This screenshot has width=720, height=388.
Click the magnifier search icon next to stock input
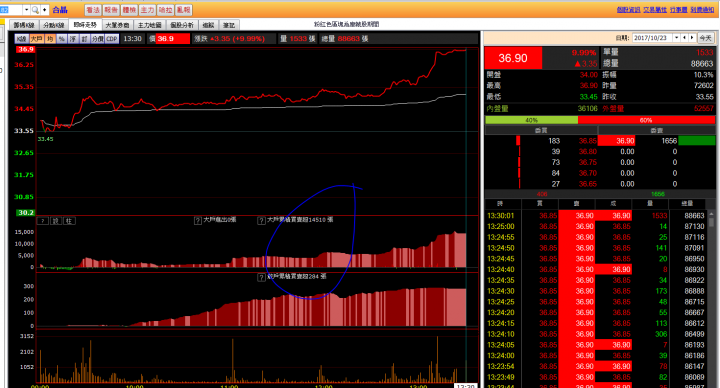[35, 10]
